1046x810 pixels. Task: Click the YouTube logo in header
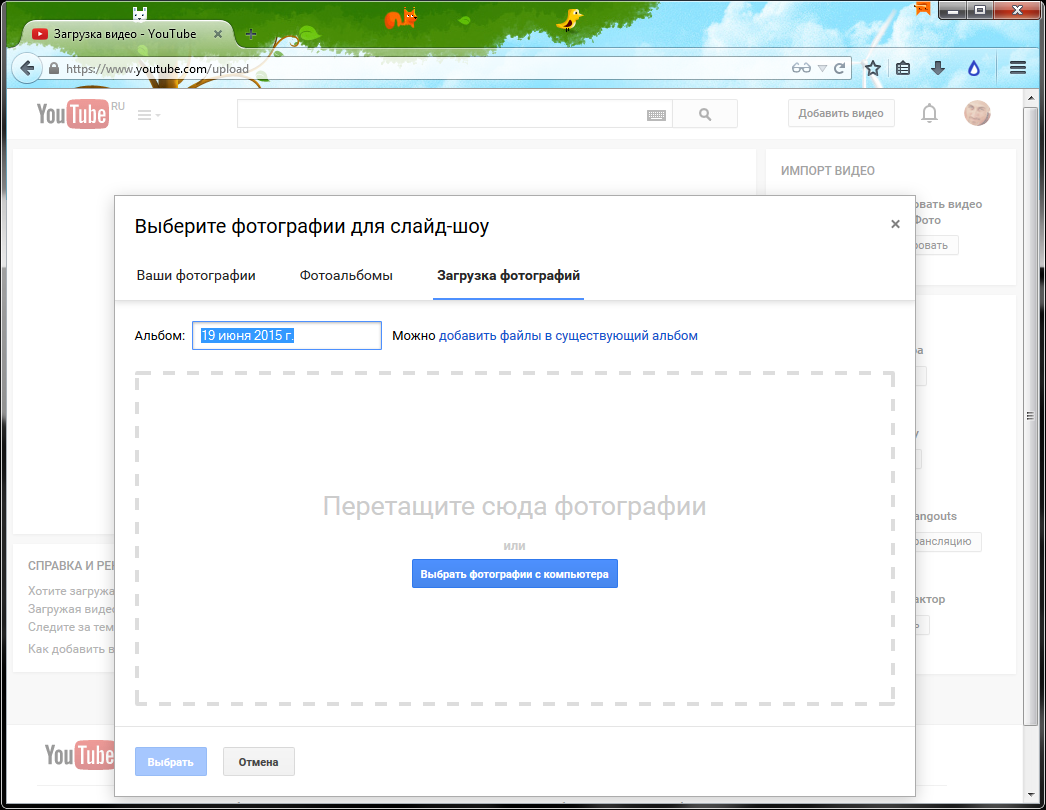tap(72, 114)
